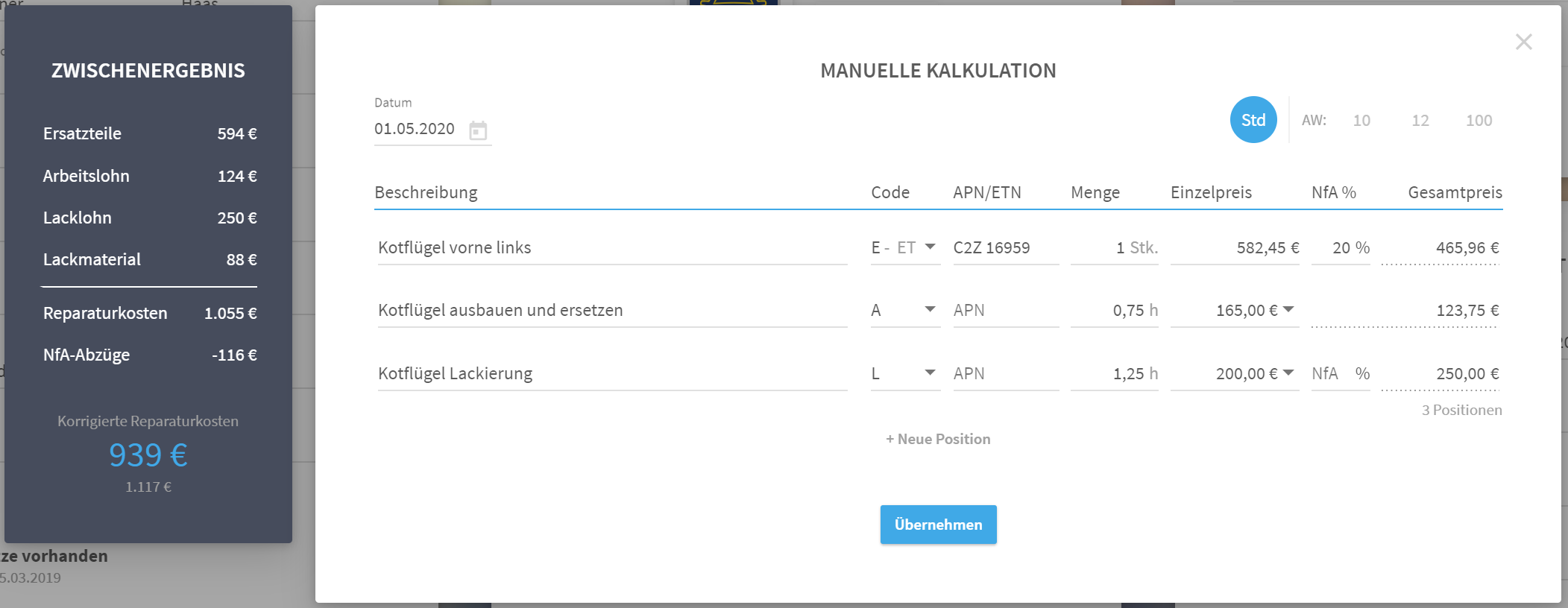Close the Manuelle Kalkulation dialog

pyautogui.click(x=1523, y=42)
